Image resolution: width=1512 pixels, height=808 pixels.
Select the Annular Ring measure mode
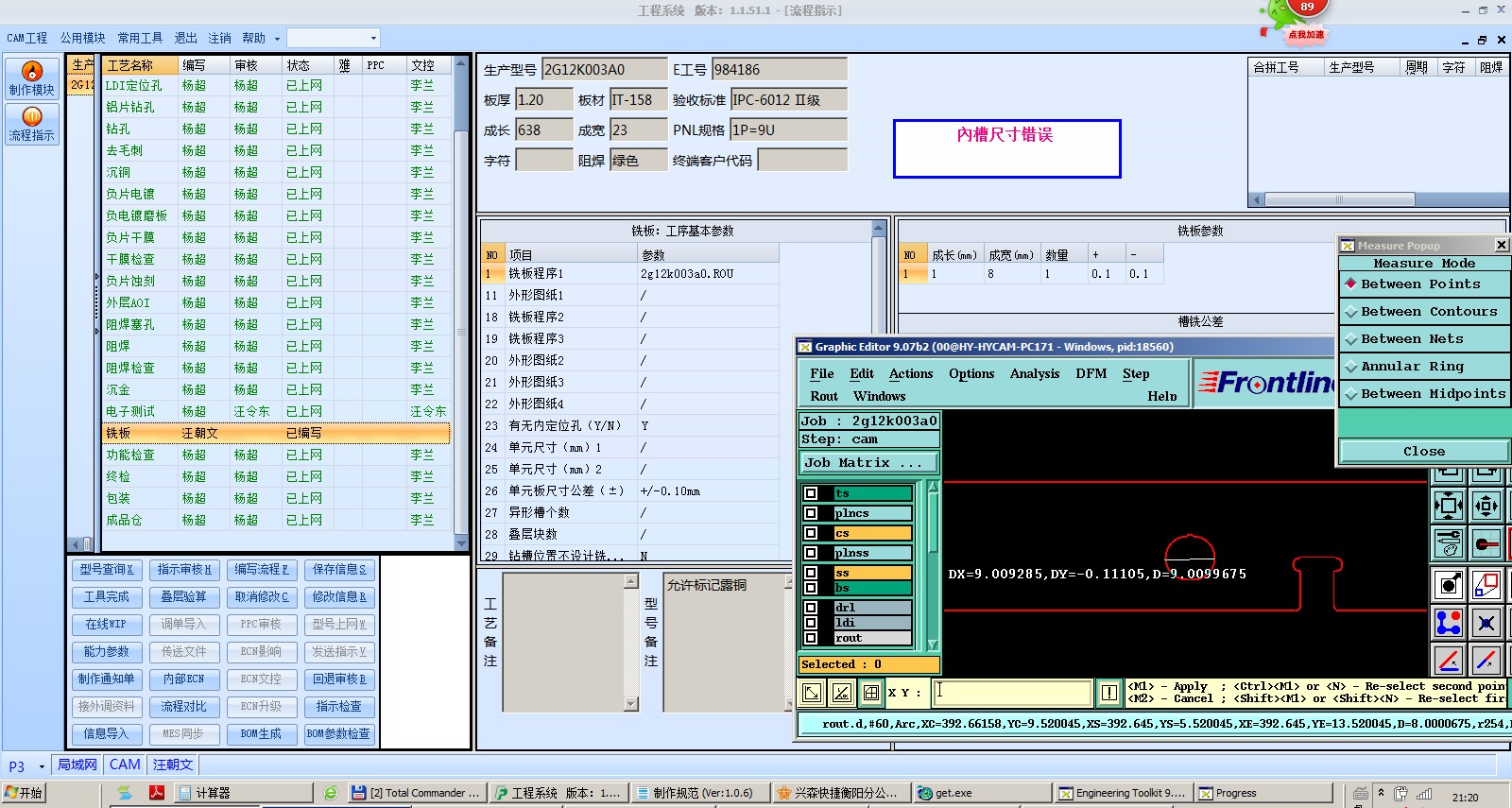click(x=1424, y=366)
